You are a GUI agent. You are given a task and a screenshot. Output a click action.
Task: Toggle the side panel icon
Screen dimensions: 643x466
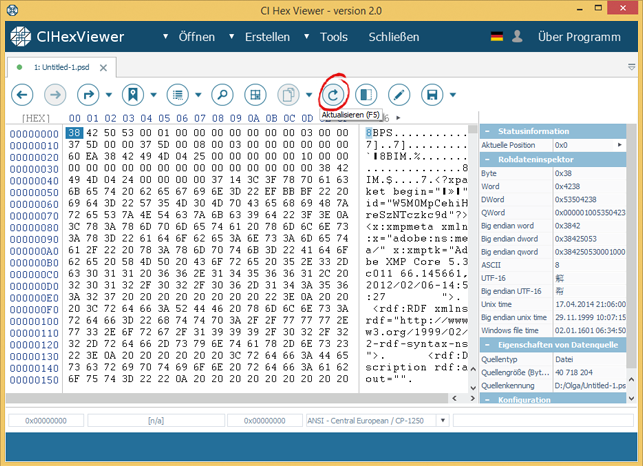366,95
